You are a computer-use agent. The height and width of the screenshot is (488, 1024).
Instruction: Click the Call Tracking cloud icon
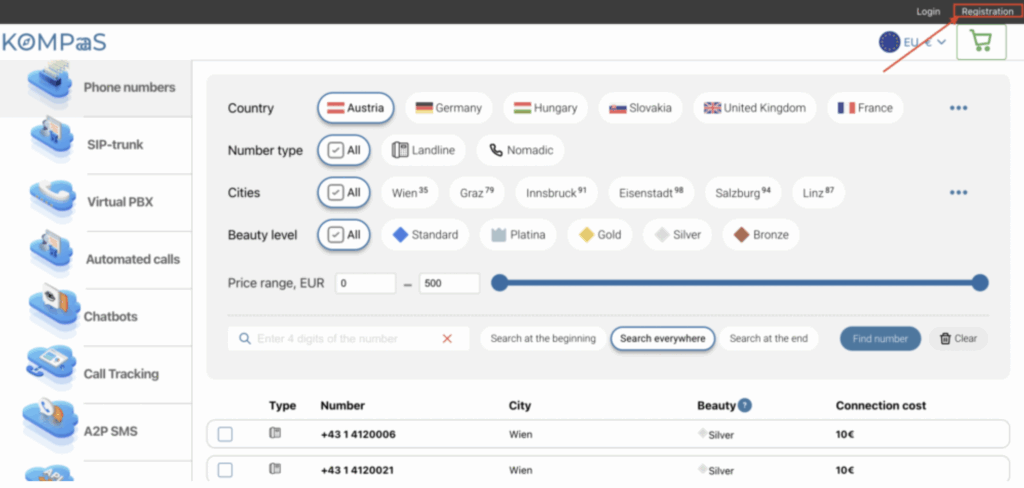pos(49,366)
